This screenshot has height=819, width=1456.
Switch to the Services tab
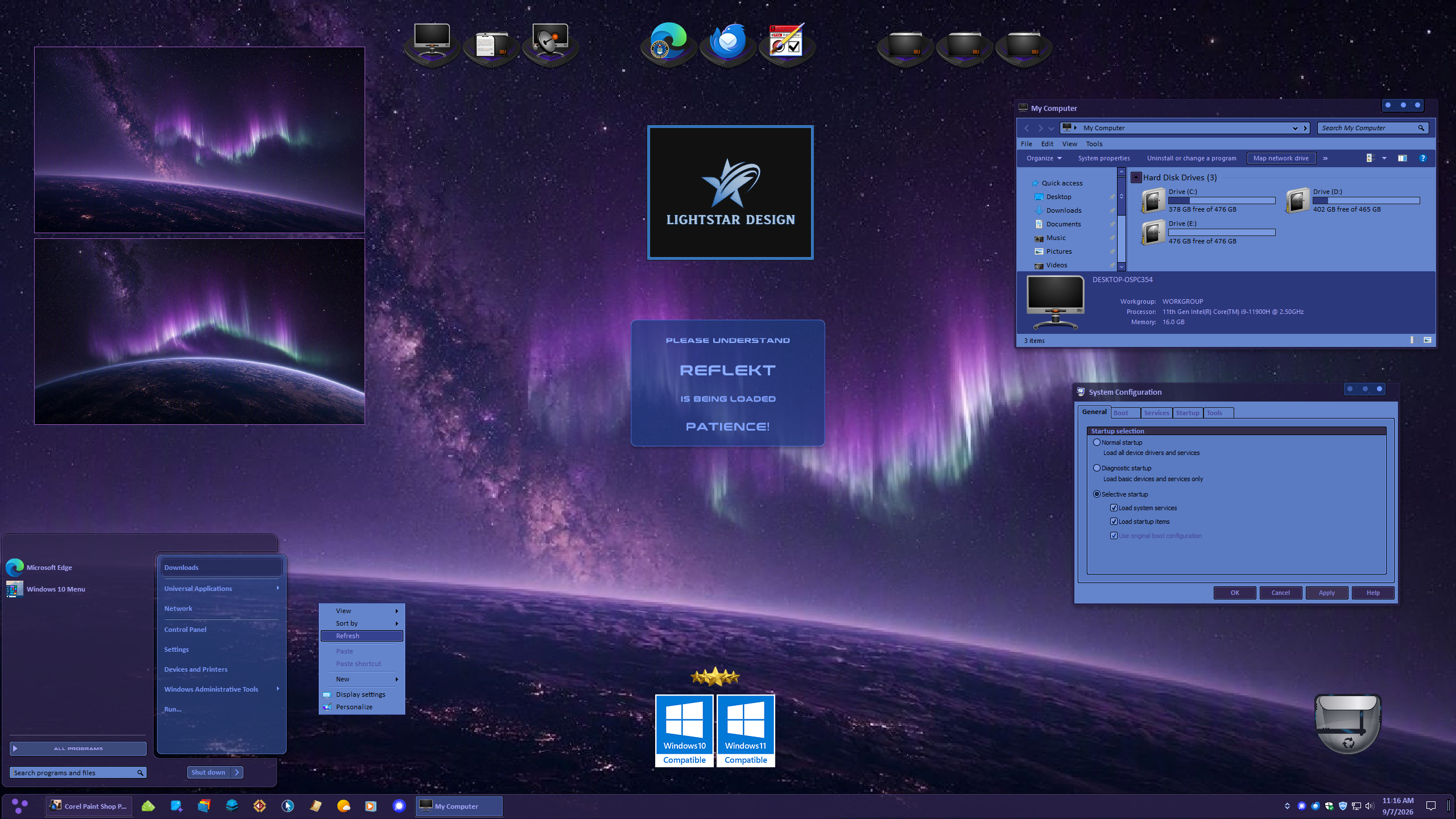1156,413
